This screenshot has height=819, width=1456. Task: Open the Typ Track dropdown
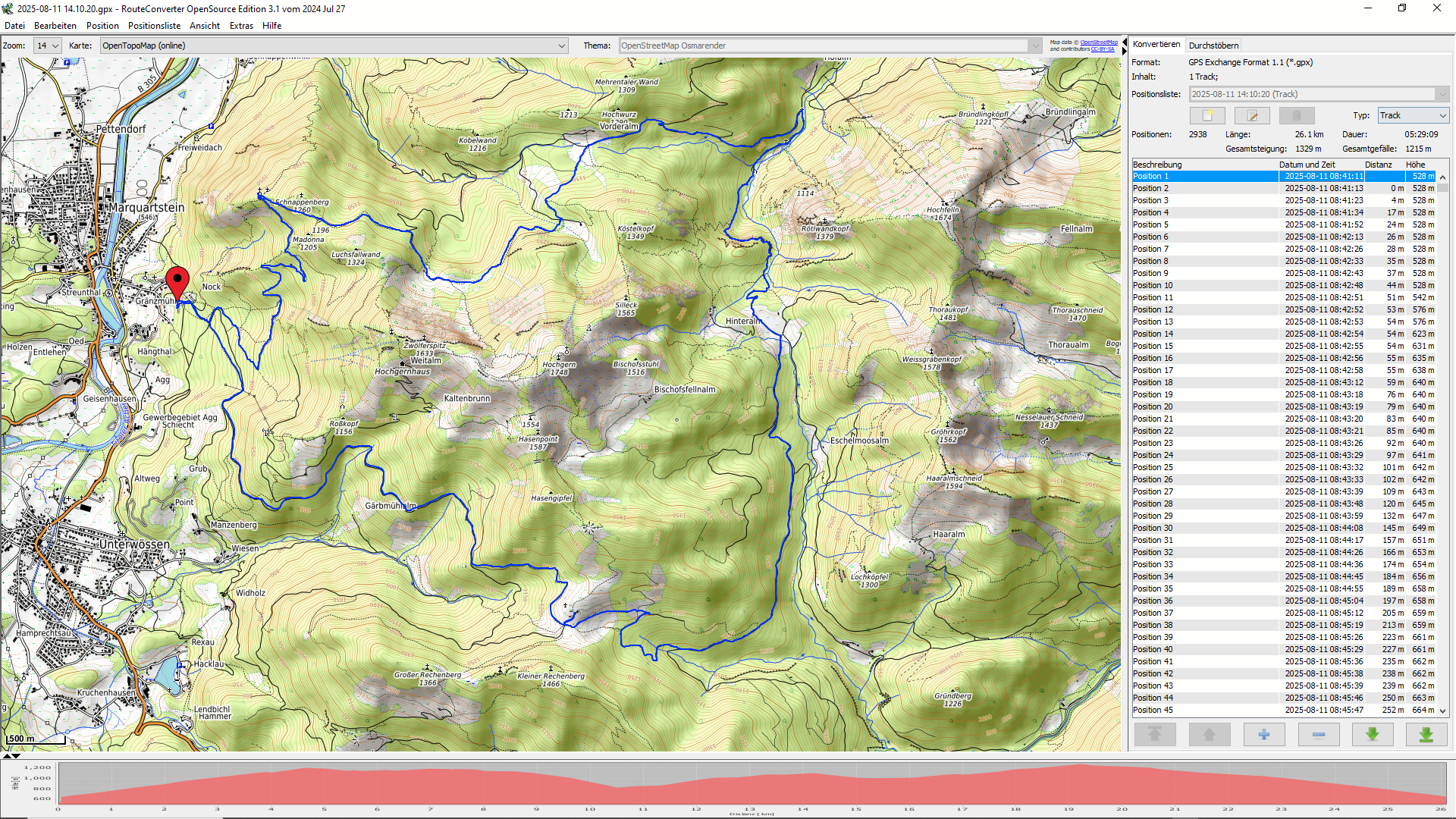point(1414,115)
